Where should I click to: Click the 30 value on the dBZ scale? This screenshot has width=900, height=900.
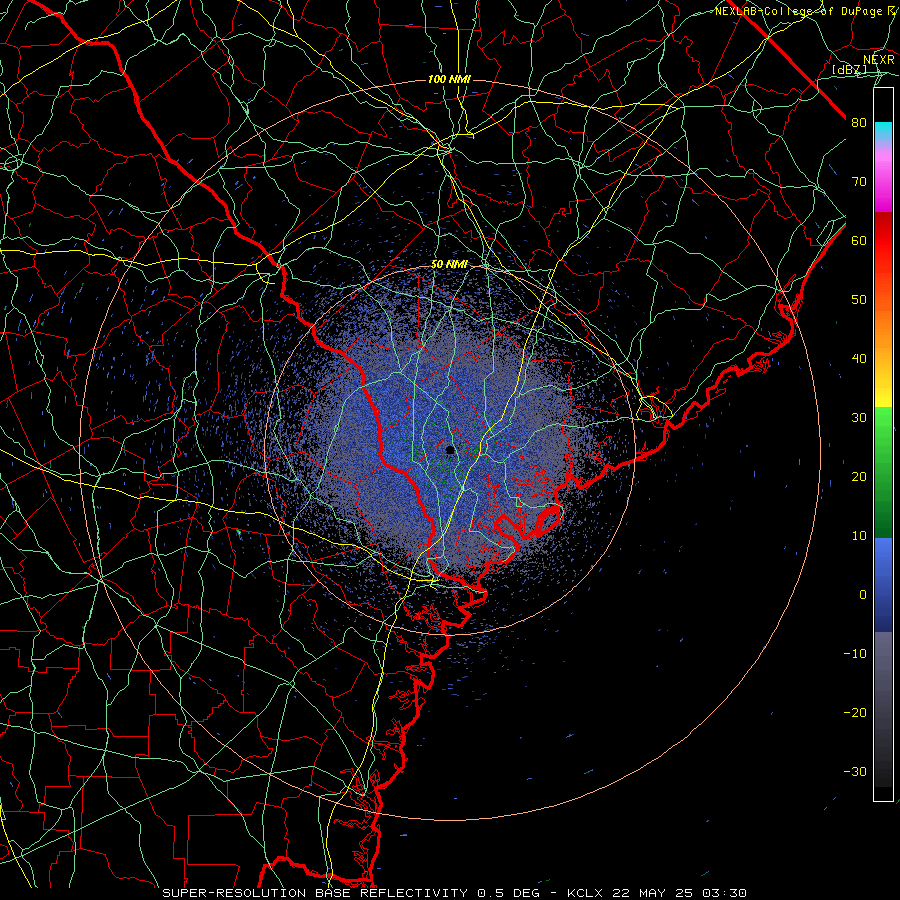(x=859, y=418)
